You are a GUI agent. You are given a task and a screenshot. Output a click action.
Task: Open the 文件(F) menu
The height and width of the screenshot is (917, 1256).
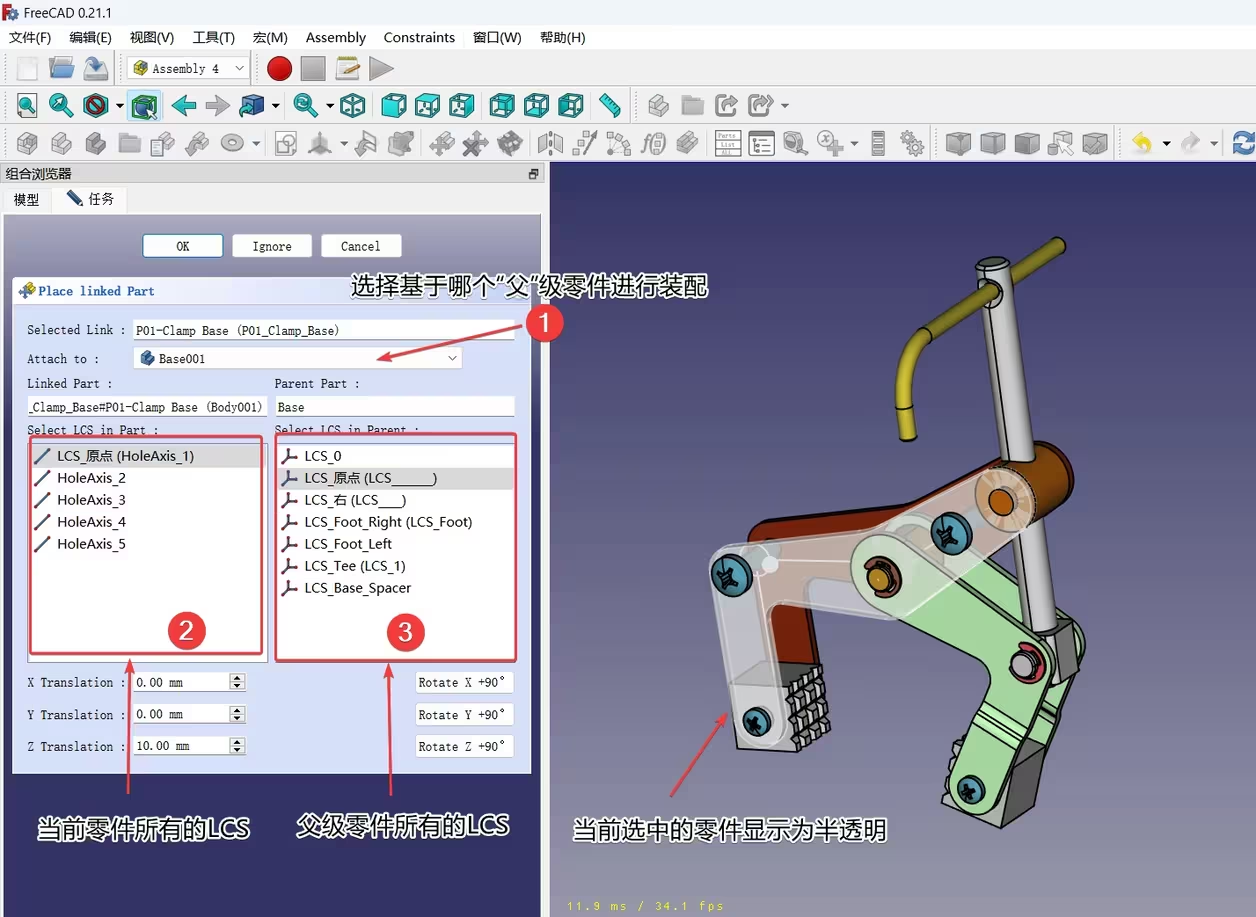click(30, 37)
